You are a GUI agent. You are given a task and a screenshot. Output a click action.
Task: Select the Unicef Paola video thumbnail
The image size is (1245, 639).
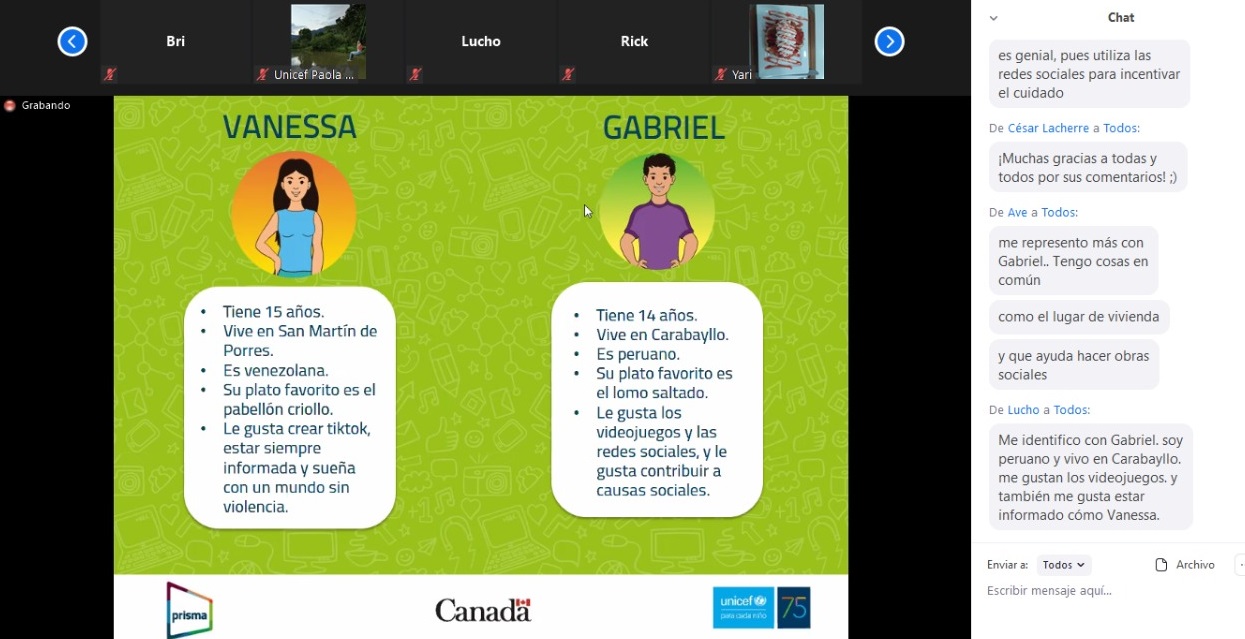click(327, 40)
